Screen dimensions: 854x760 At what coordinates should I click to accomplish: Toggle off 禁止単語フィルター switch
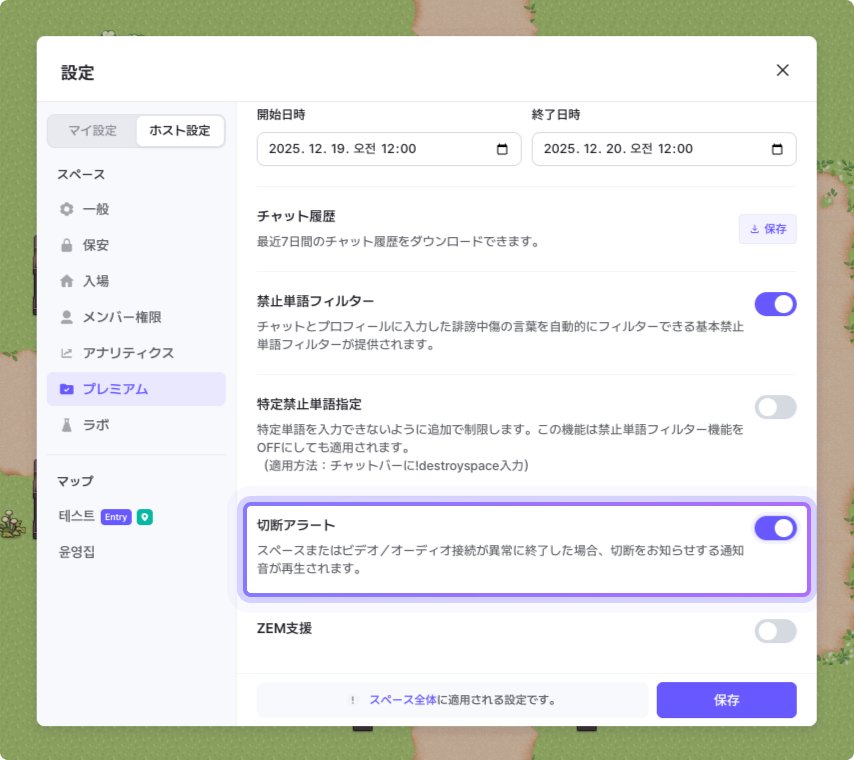click(775, 304)
